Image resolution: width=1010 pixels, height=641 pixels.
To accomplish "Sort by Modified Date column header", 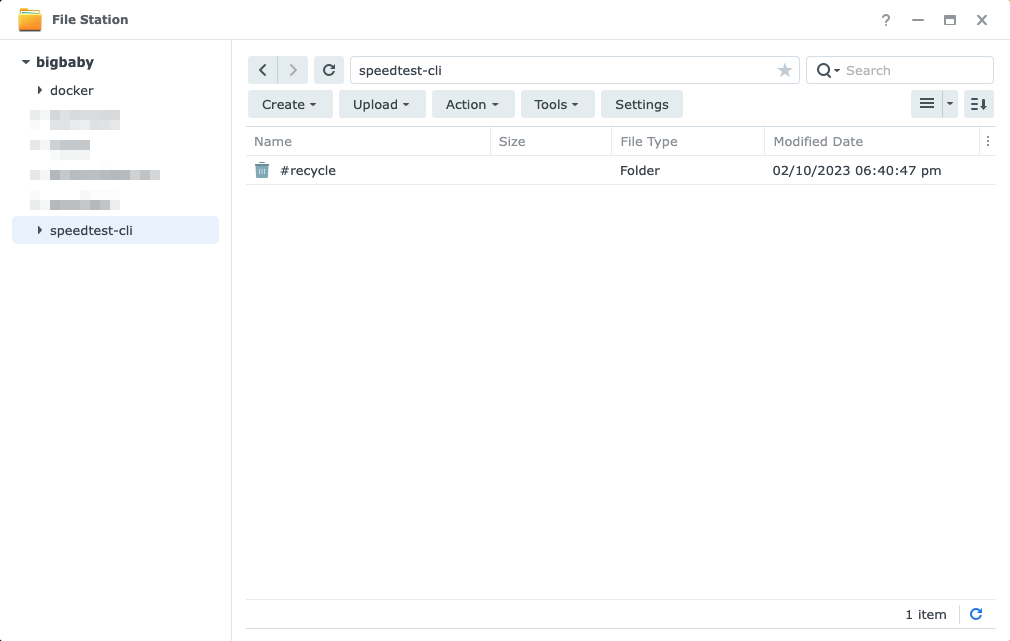I will point(818,141).
